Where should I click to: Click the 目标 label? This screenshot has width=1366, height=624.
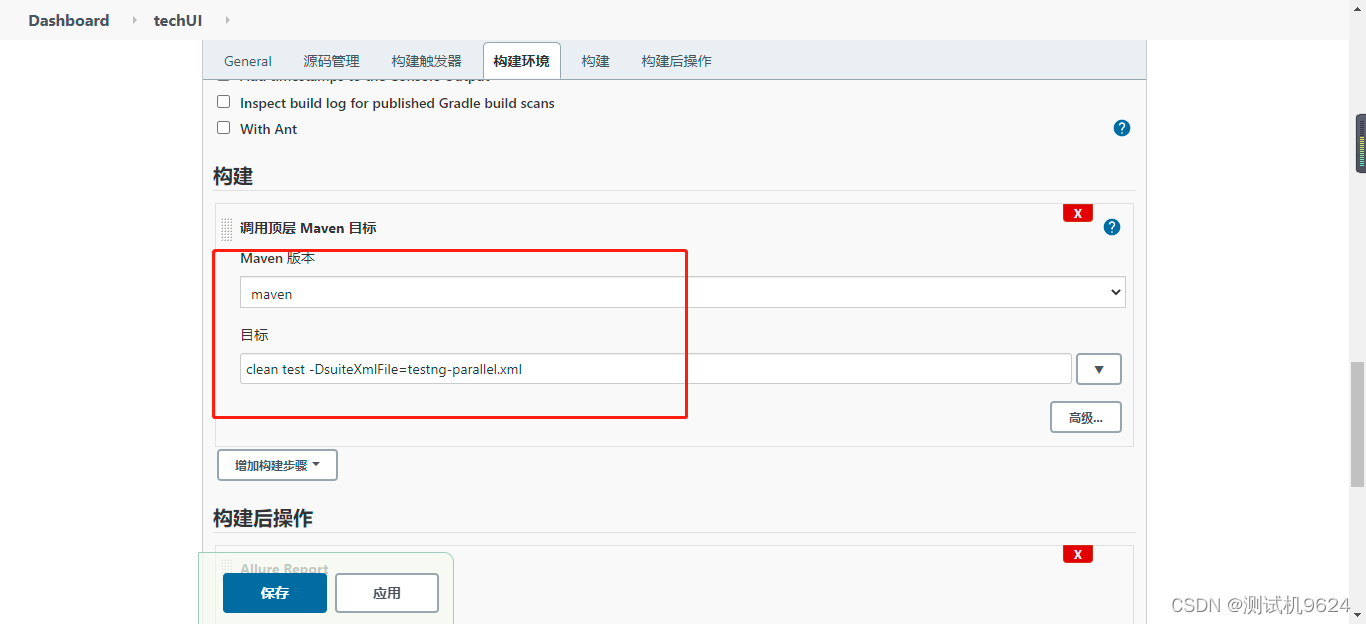click(254, 334)
